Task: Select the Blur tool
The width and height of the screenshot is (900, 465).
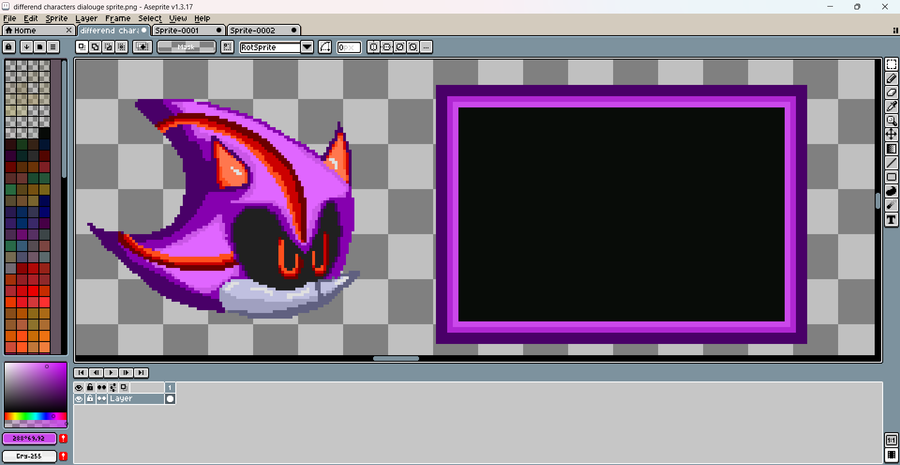Action: 891,205
